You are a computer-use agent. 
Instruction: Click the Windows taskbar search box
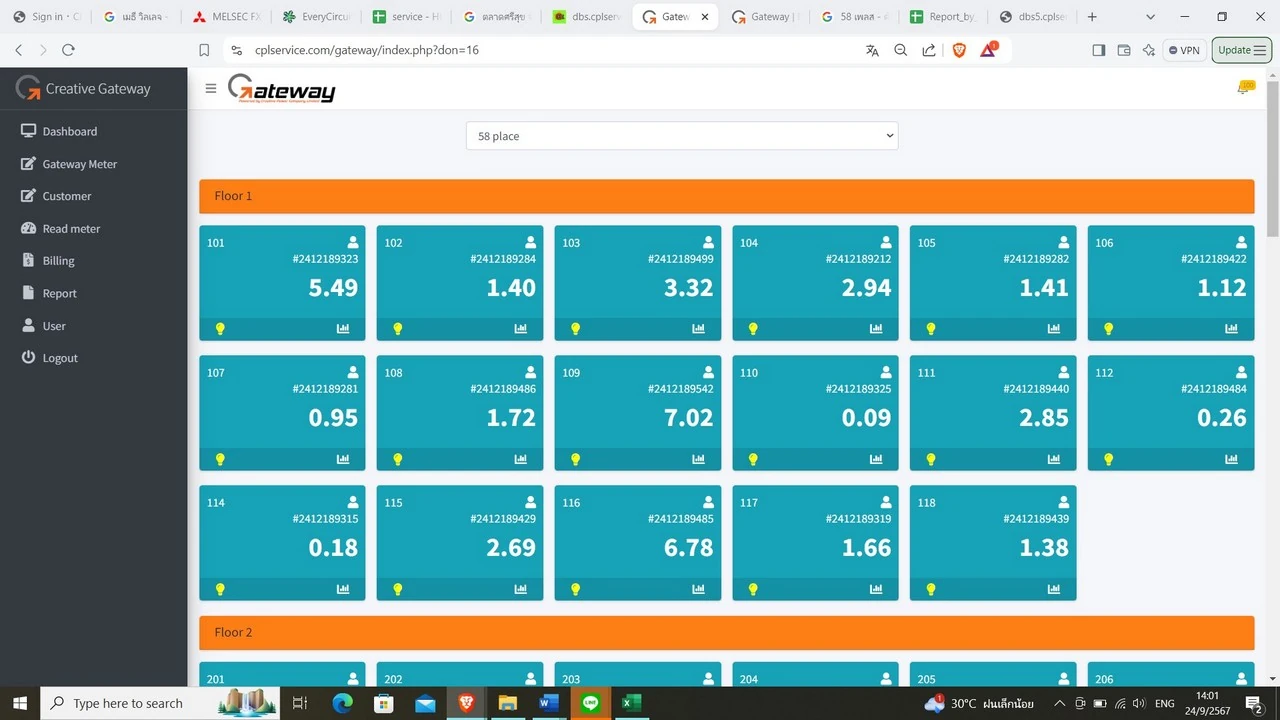pos(162,704)
